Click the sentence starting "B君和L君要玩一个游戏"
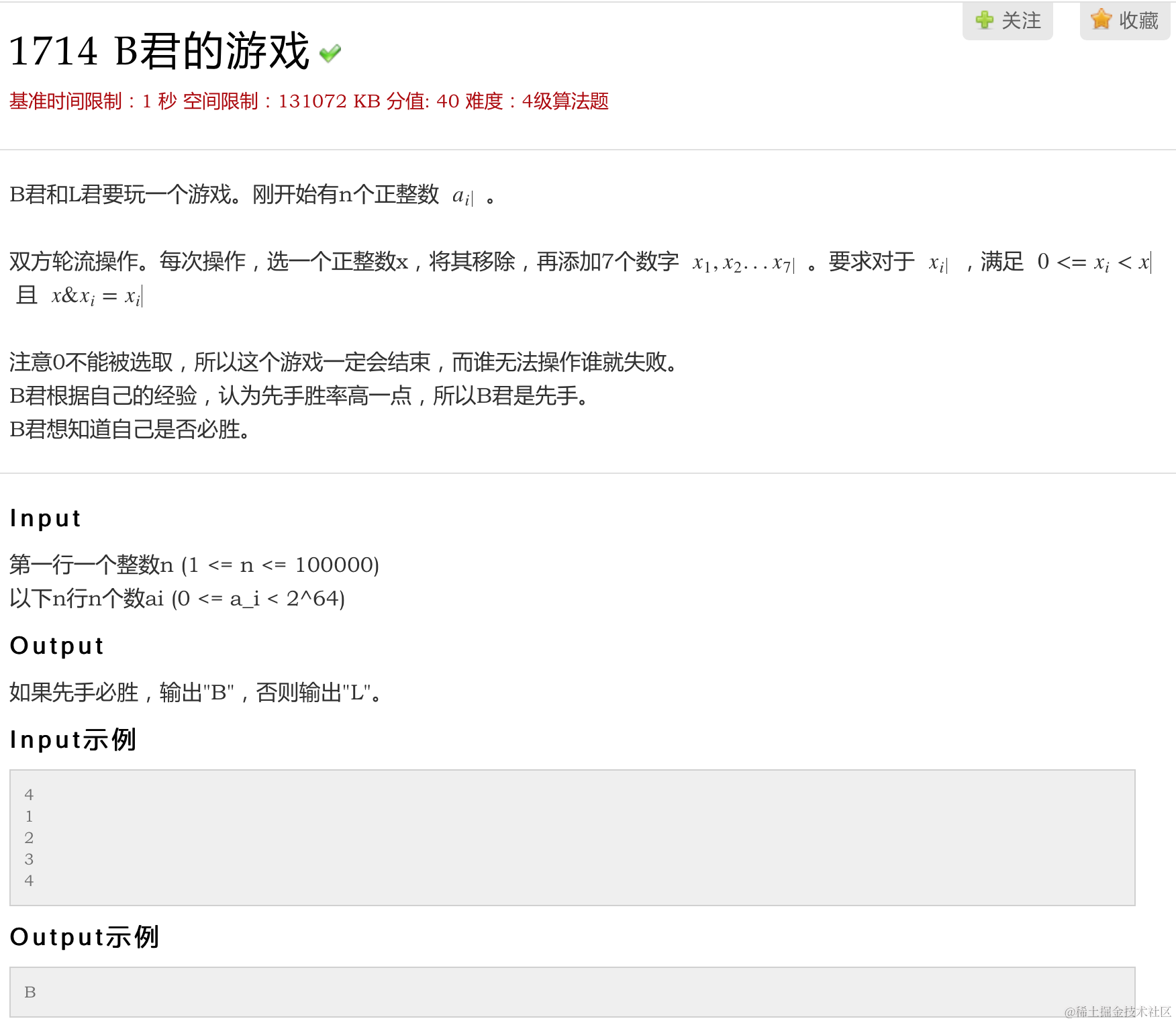The height and width of the screenshot is (1023, 1176). (254, 195)
